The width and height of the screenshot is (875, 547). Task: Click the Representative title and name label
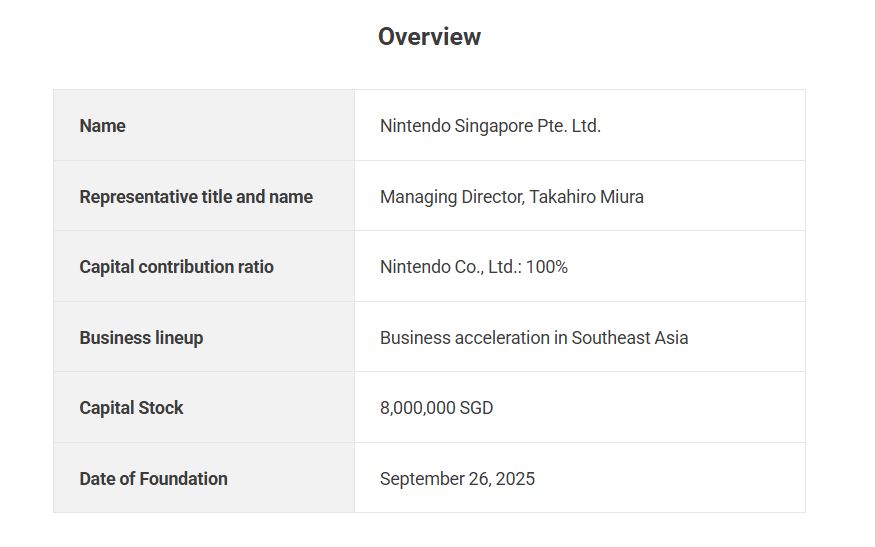pyautogui.click(x=196, y=197)
